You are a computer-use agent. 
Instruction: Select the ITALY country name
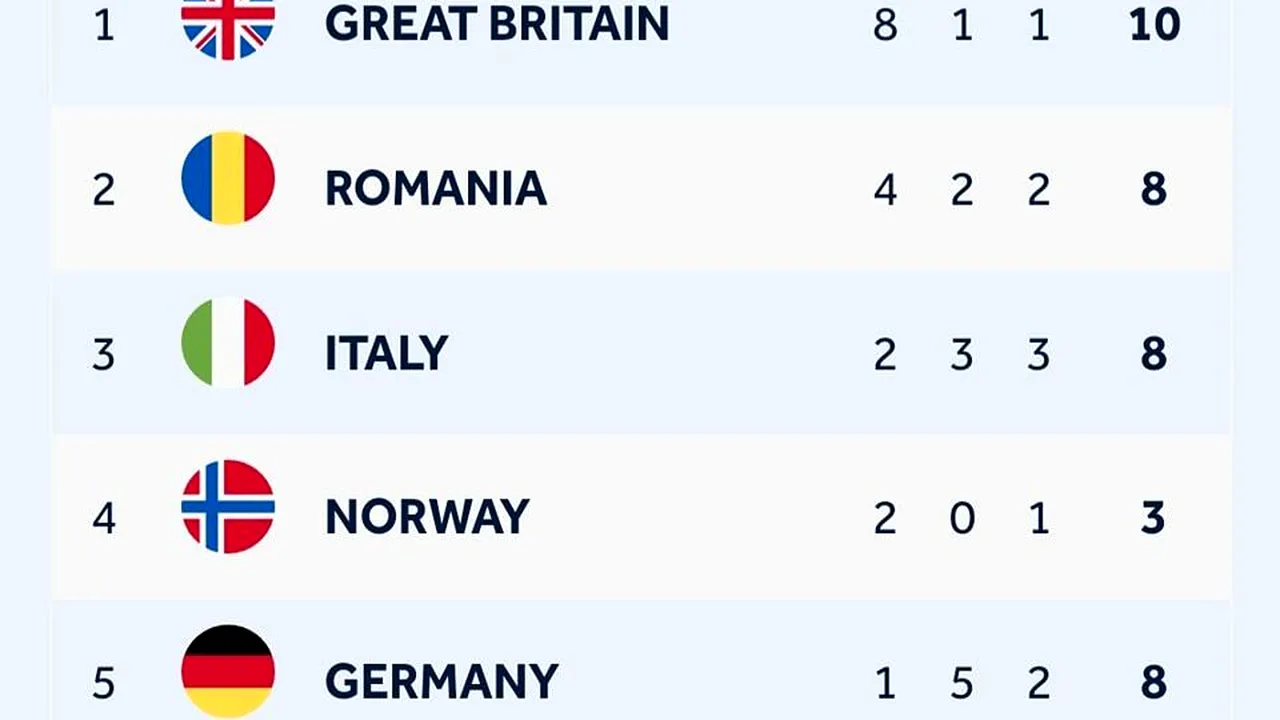point(387,353)
